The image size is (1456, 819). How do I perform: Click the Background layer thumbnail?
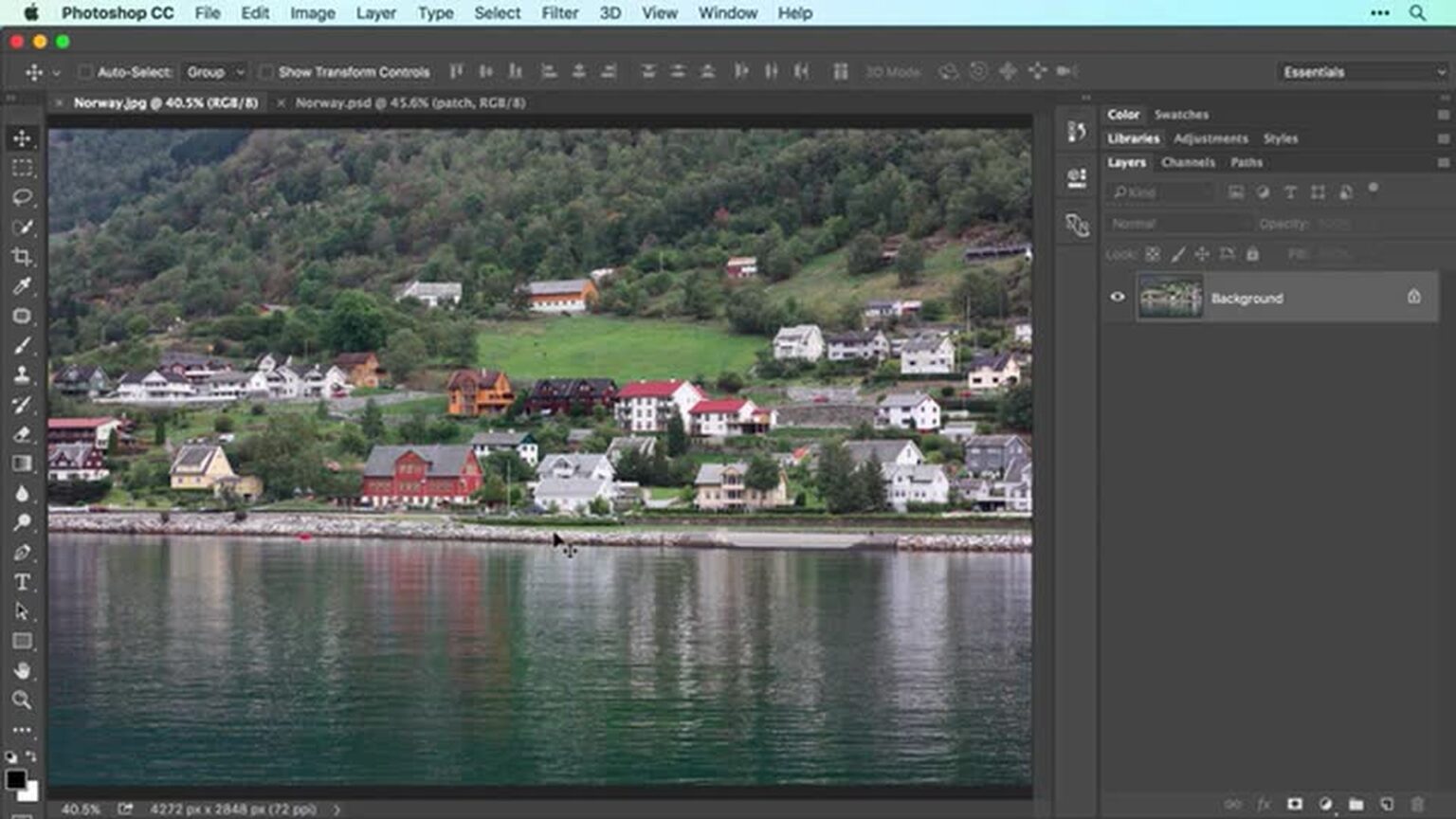click(x=1171, y=297)
